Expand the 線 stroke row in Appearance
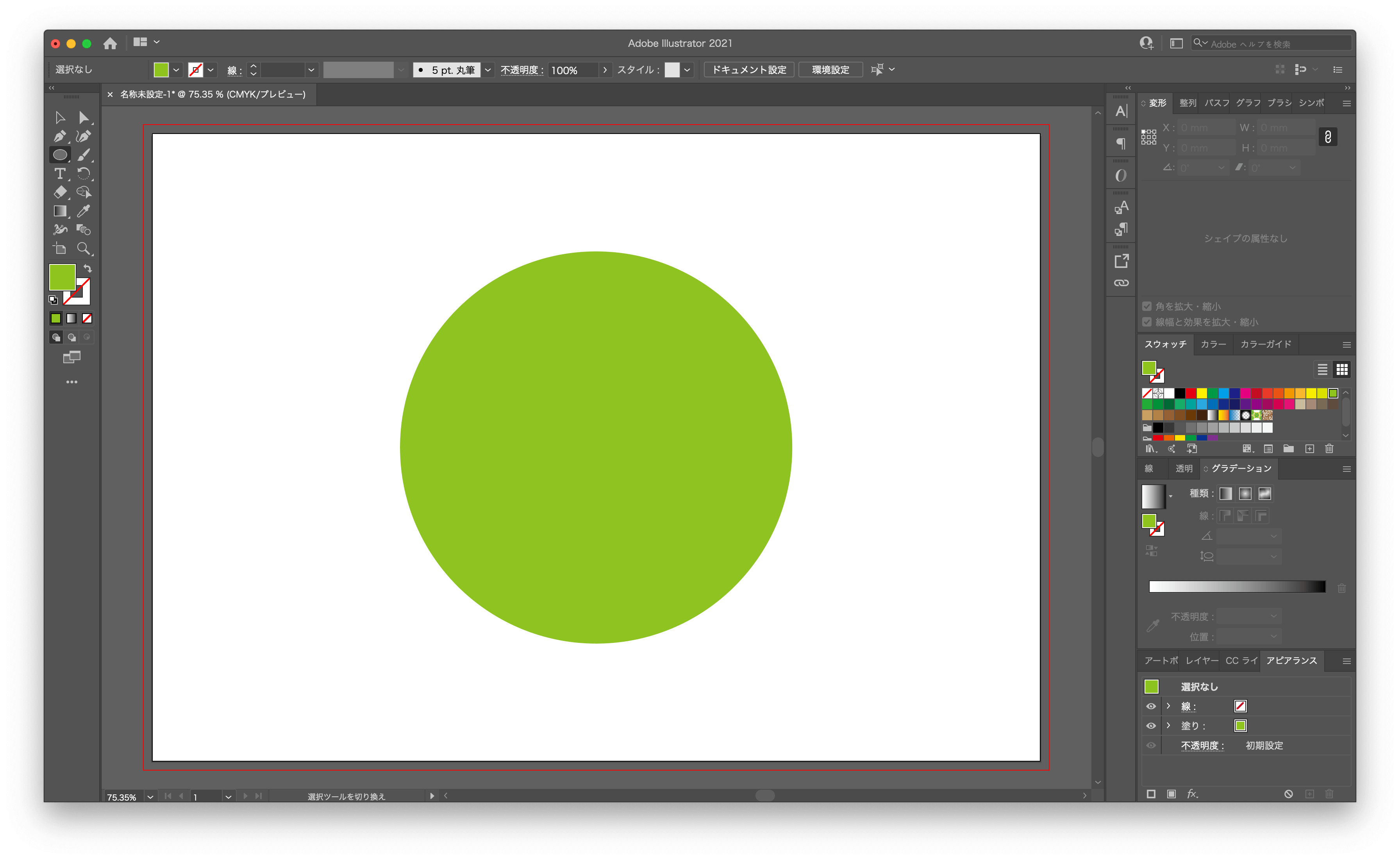The width and height of the screenshot is (1400, 860). pos(1168,706)
